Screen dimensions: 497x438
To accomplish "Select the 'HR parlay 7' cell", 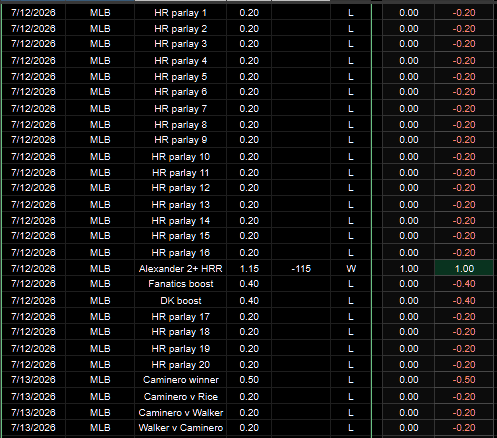I will pos(180,109).
